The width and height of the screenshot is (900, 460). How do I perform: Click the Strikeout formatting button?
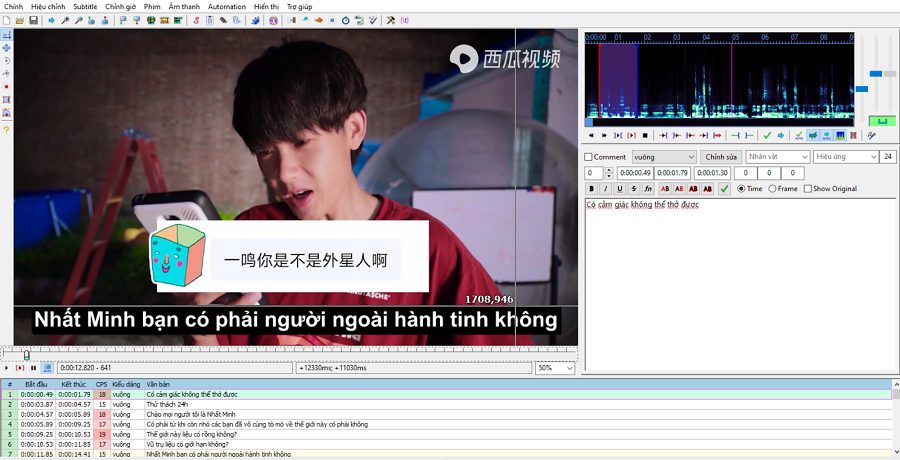pyautogui.click(x=633, y=188)
